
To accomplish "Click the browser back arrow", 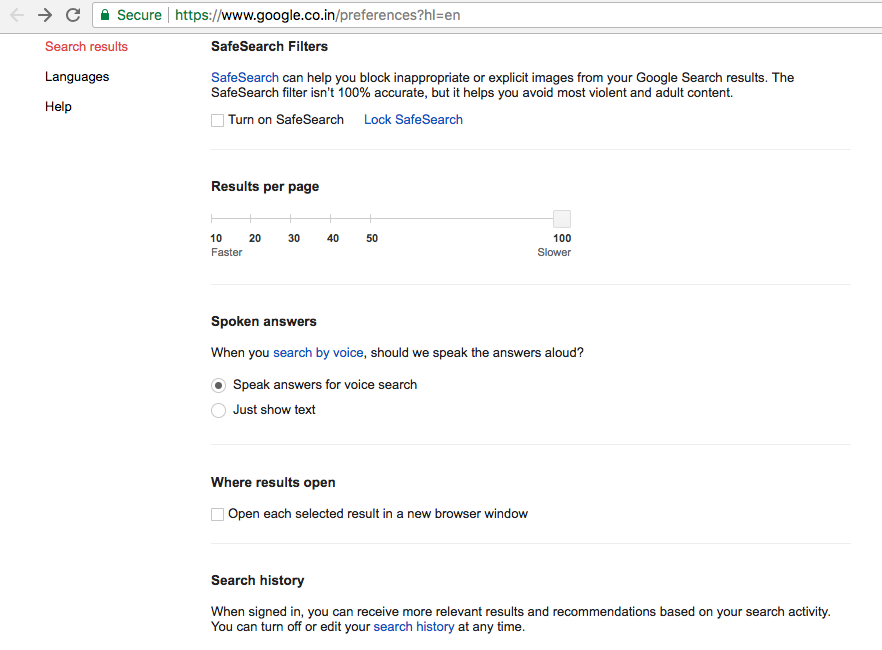I will click(x=16, y=15).
